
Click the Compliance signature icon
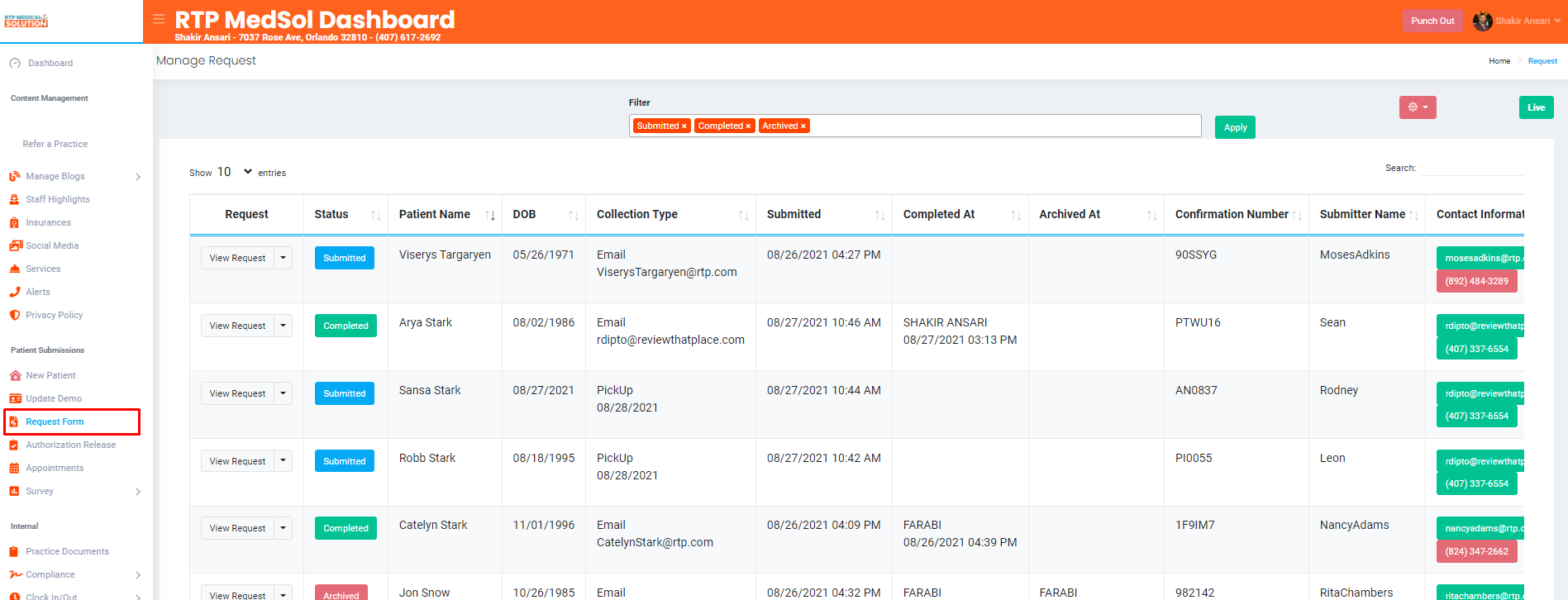click(16, 574)
